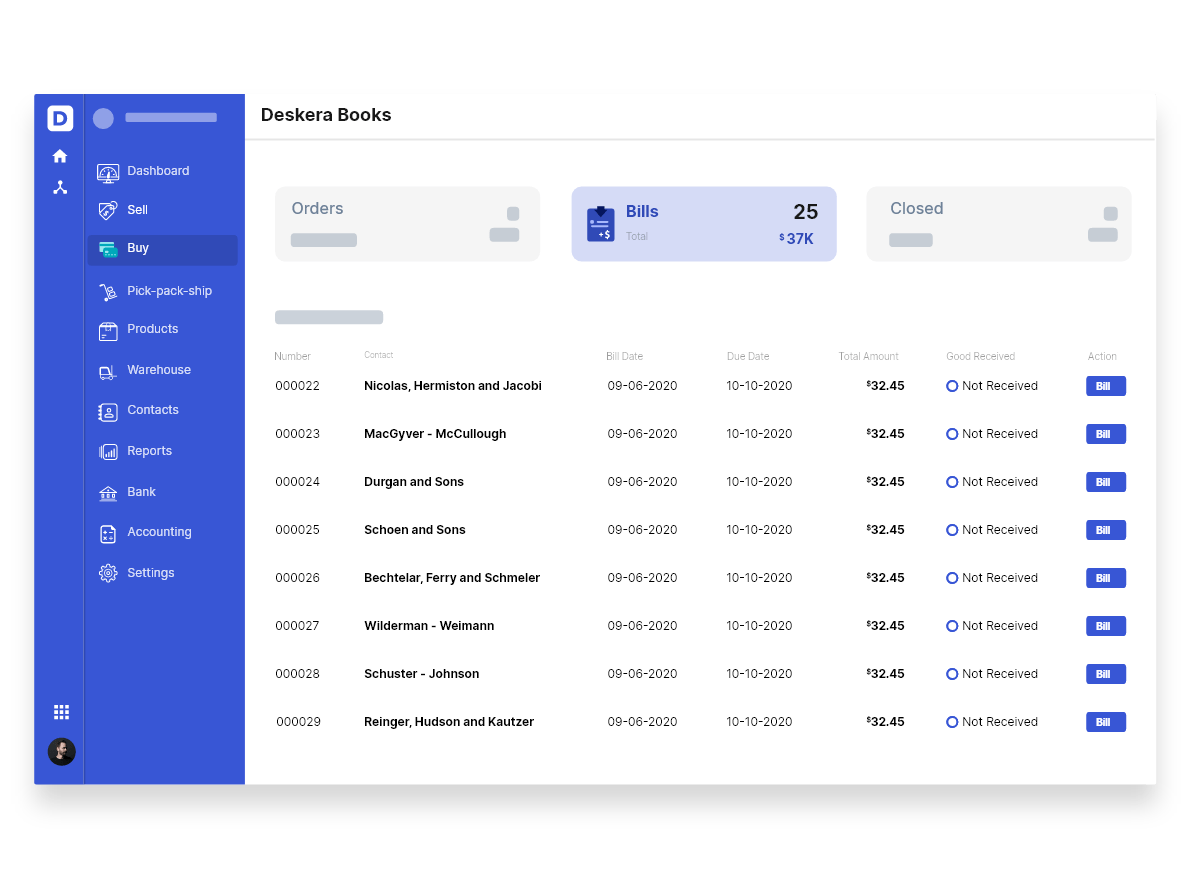This screenshot has width=1193, height=880.
Task: Click the Deskera D logo icon
Action: (x=60, y=118)
